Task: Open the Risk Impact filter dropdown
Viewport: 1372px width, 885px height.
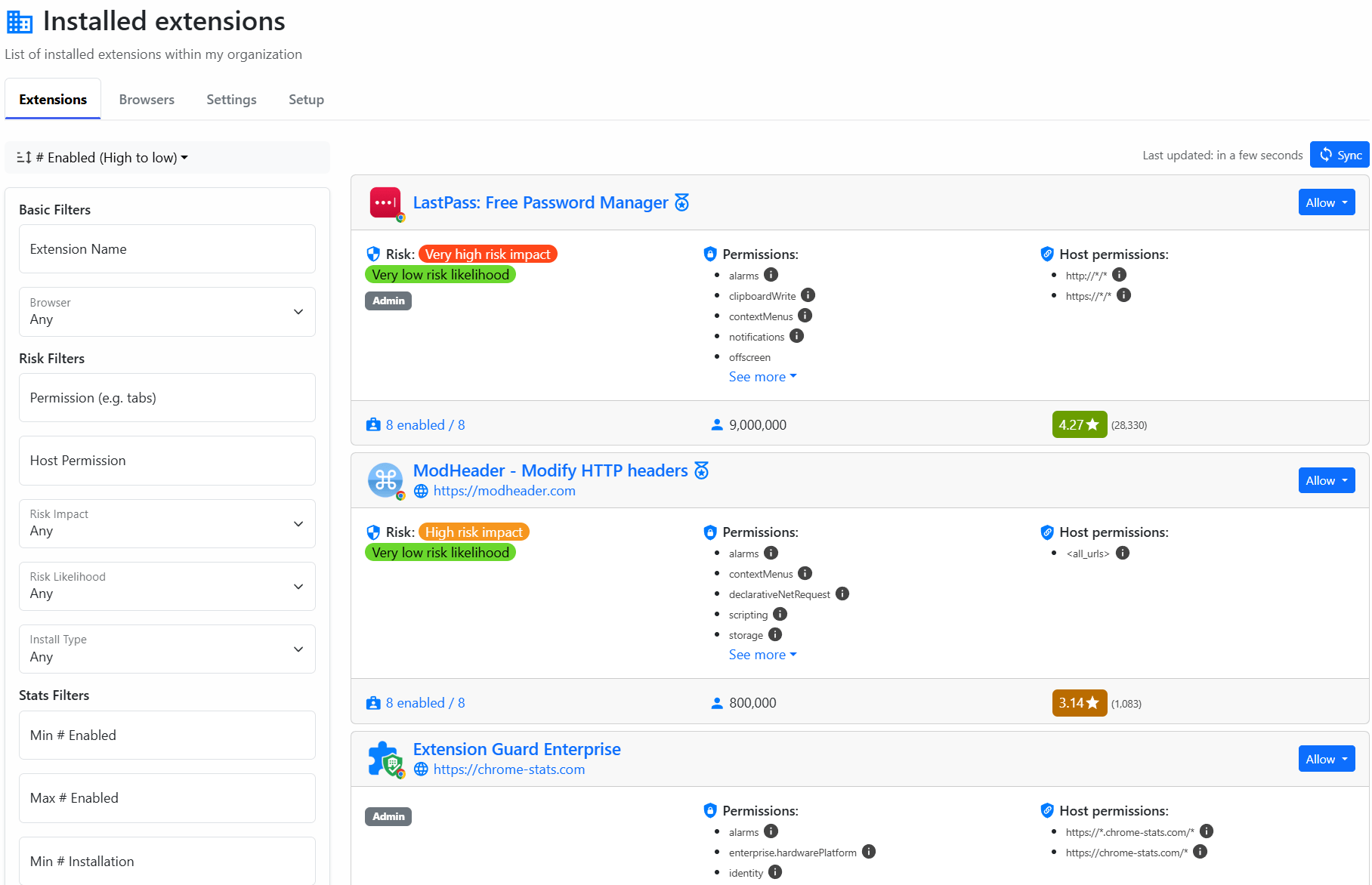Action: click(167, 523)
